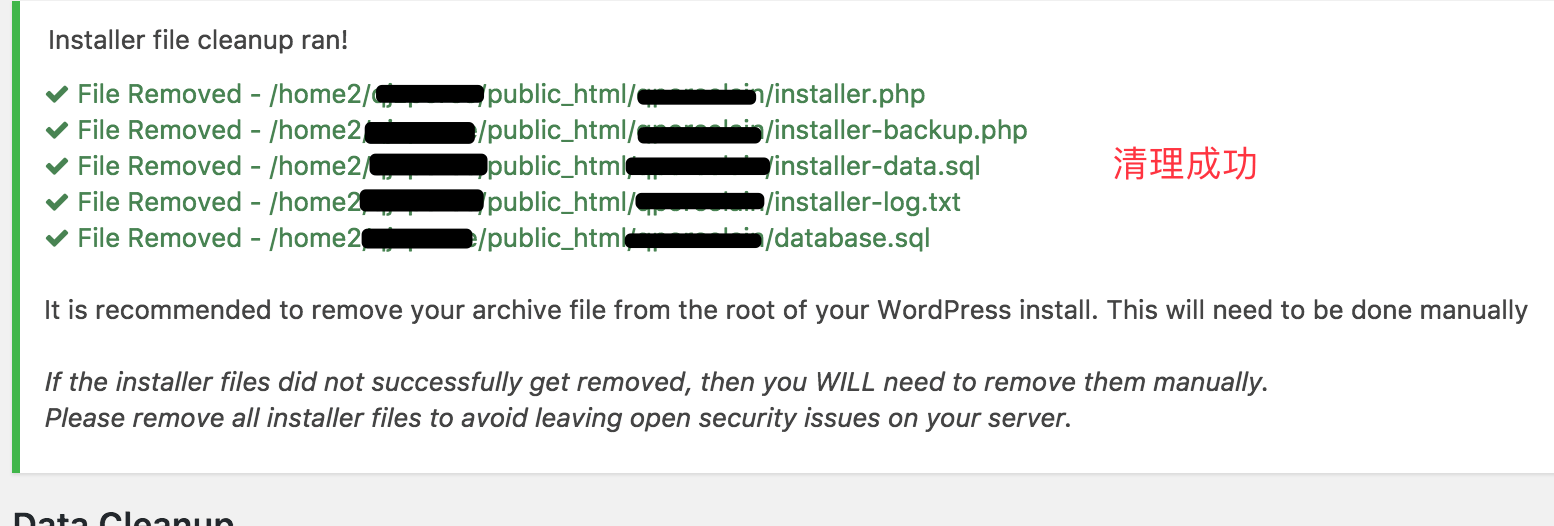1554x526 pixels.
Task: Click the red 清理成功 annotation
Action: click(x=1184, y=165)
